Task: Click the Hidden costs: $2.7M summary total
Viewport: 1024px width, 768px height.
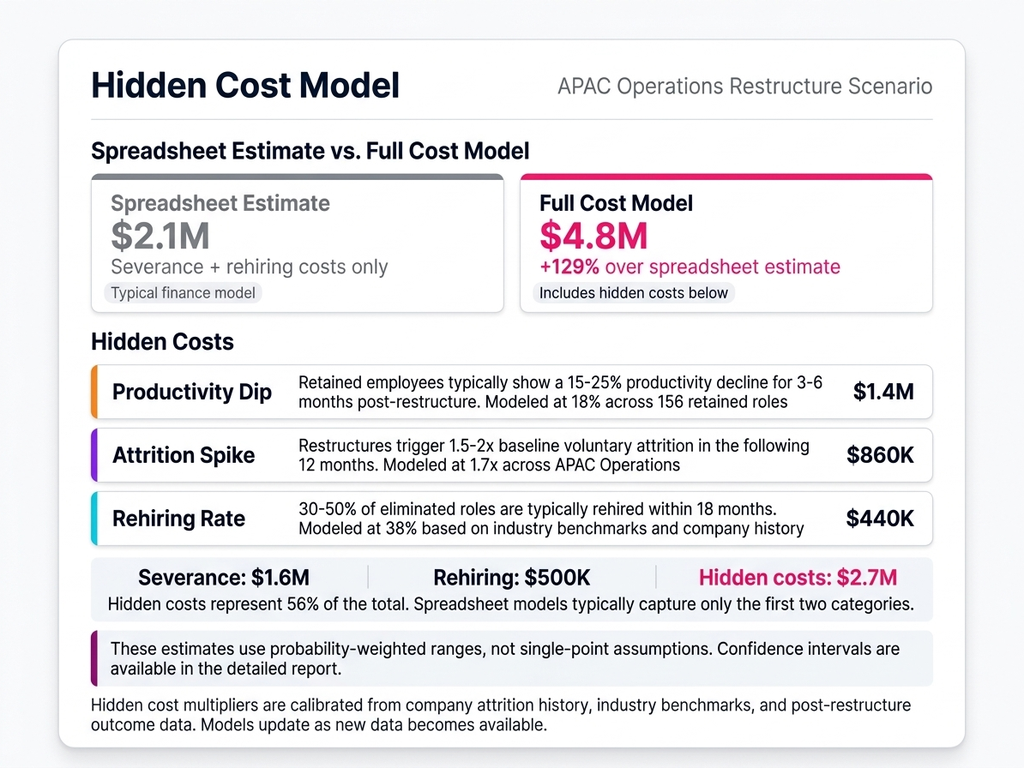Action: coord(797,577)
